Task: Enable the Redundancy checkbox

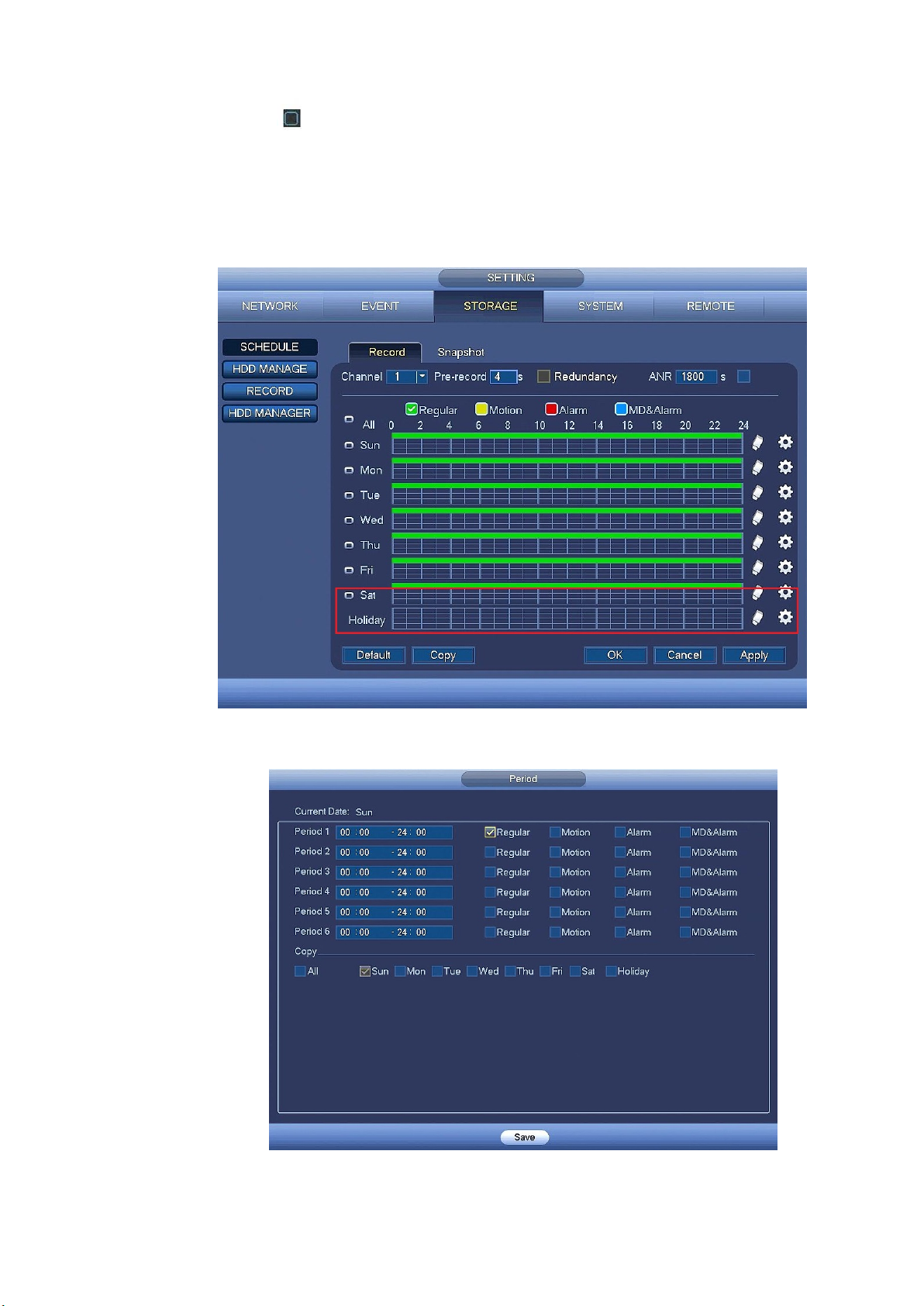Action: tap(543, 377)
